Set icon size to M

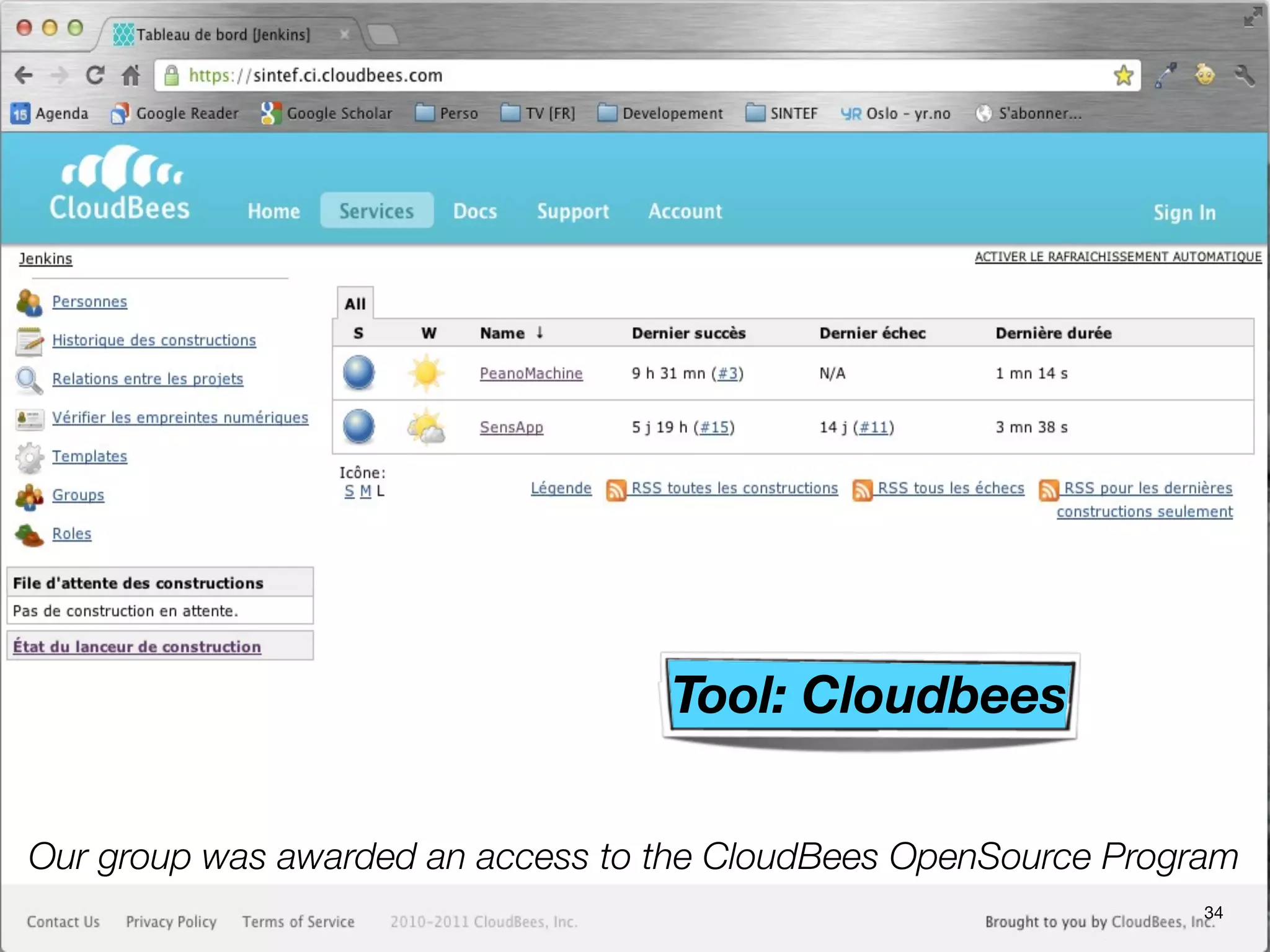pyautogui.click(x=365, y=491)
